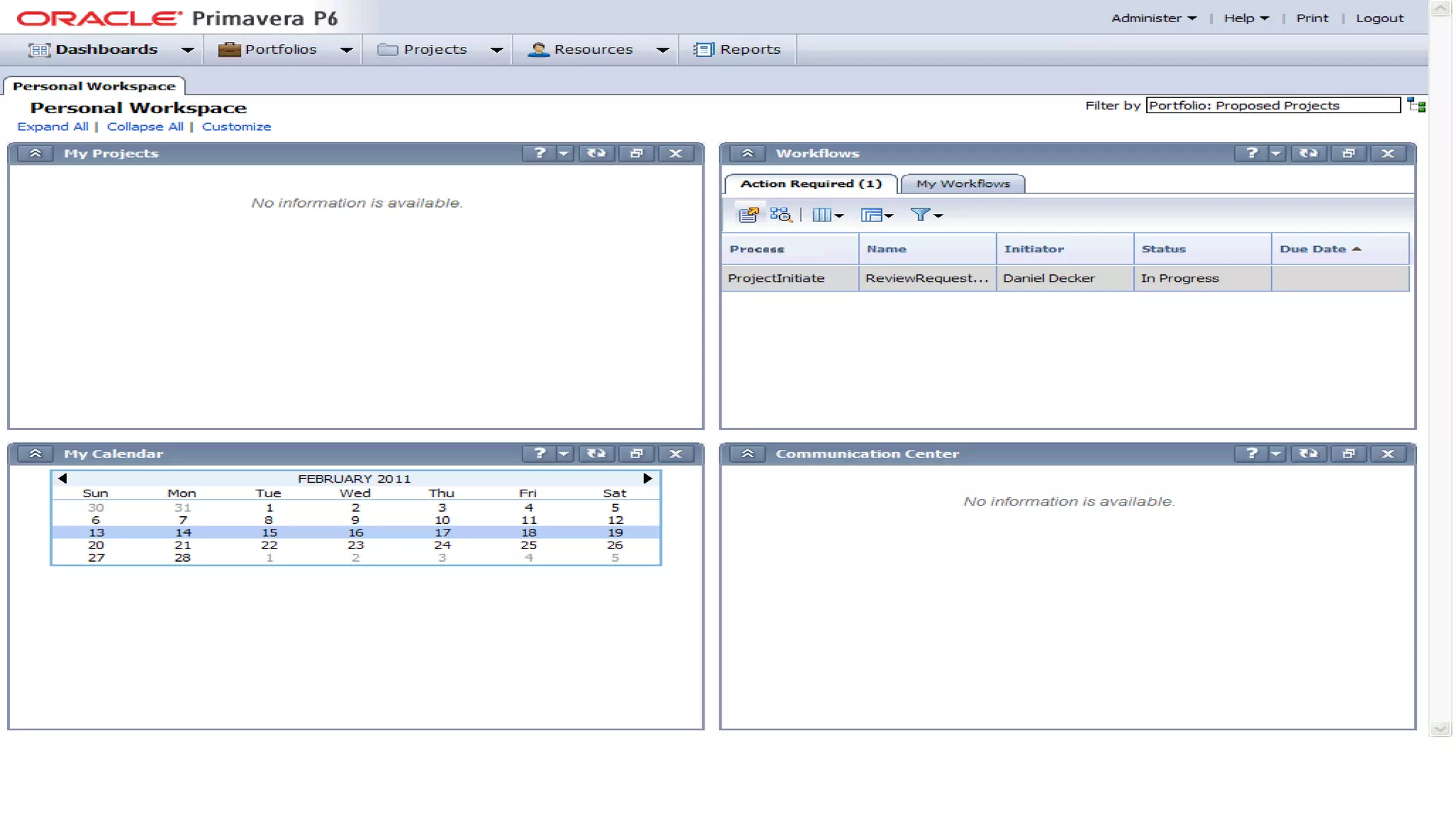Open the Workflows columns customize dropdown

pyautogui.click(x=828, y=215)
